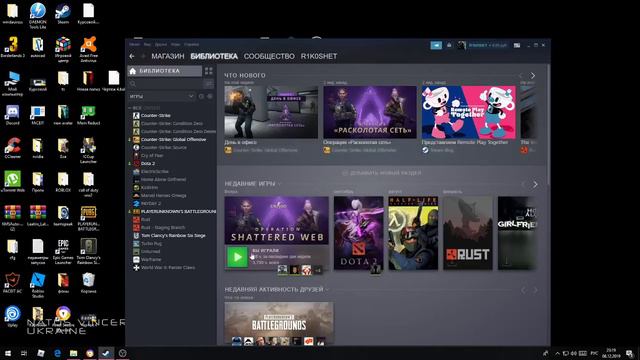This screenshot has width=640, height=360.
Task: Open uTorrent Web desktop icon
Action: 13,182
